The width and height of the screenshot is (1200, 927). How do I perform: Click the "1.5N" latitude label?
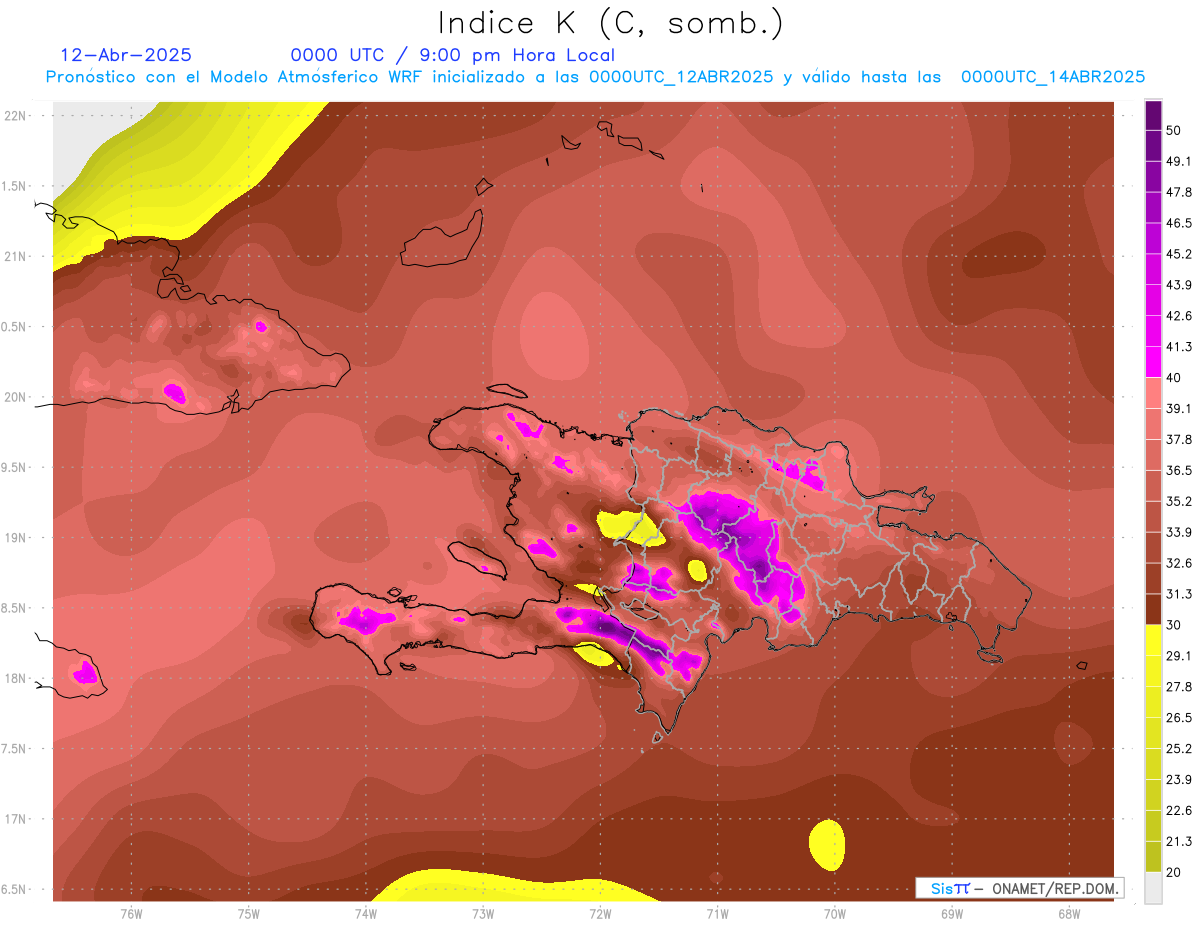(15, 186)
